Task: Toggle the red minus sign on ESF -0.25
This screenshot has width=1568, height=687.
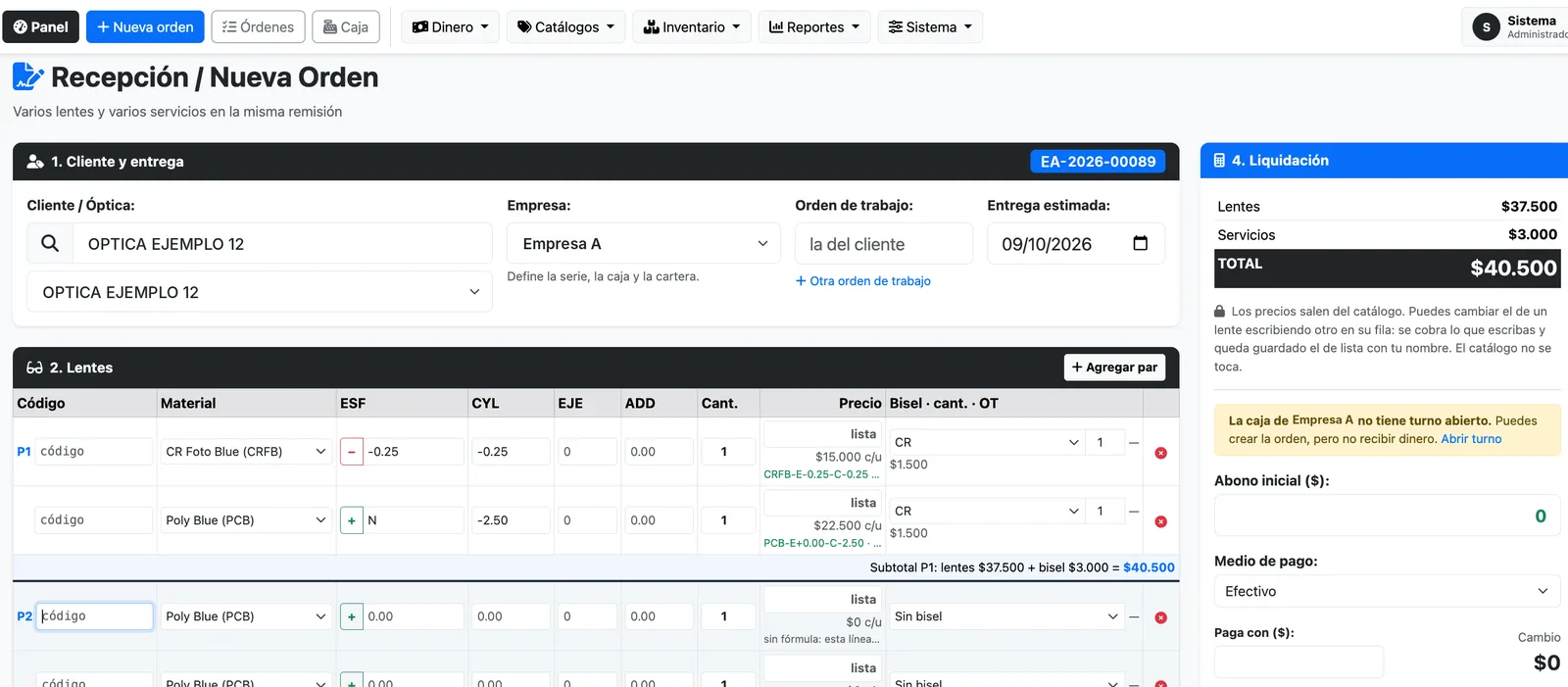Action: click(352, 452)
